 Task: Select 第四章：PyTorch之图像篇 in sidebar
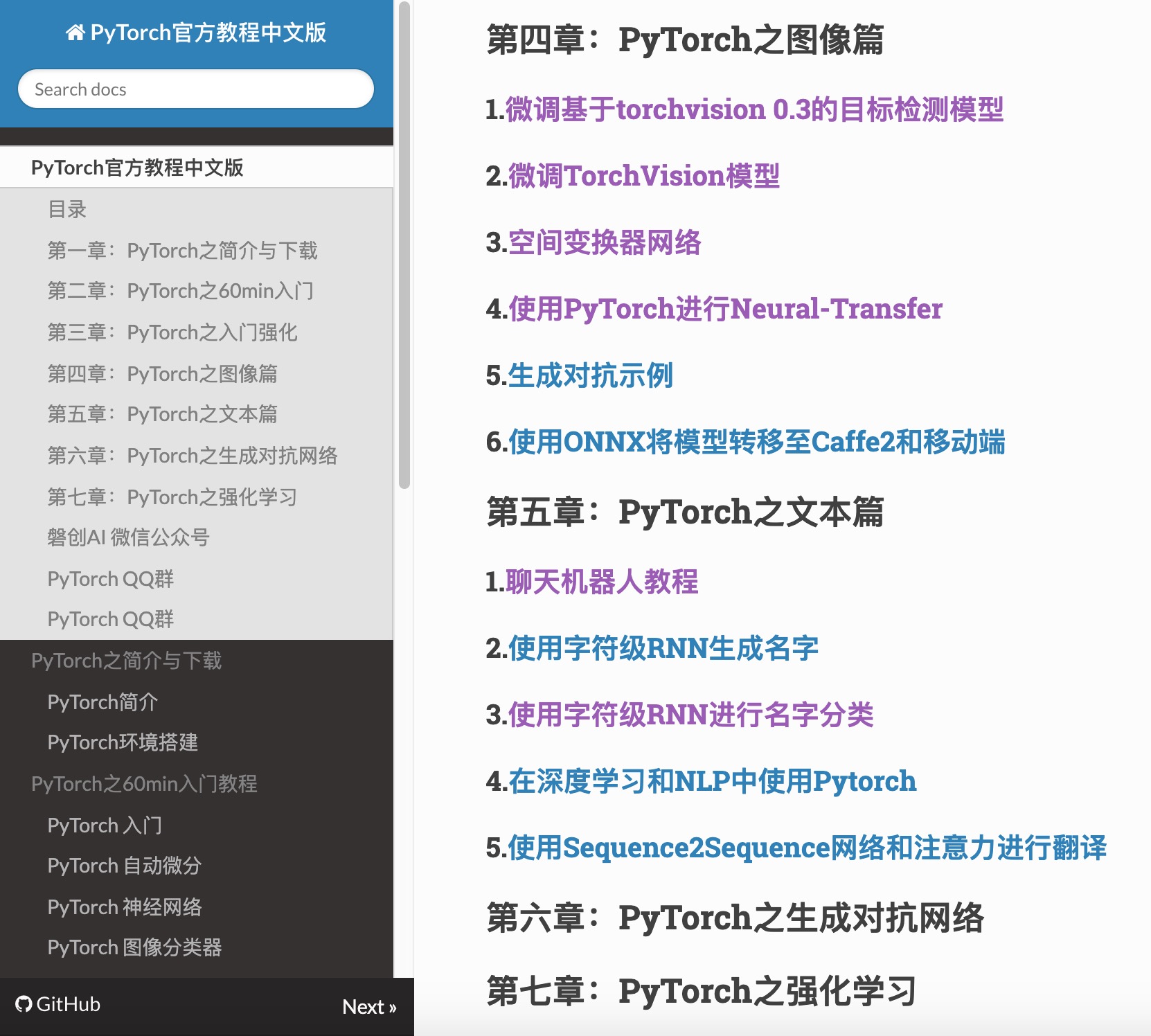point(164,373)
